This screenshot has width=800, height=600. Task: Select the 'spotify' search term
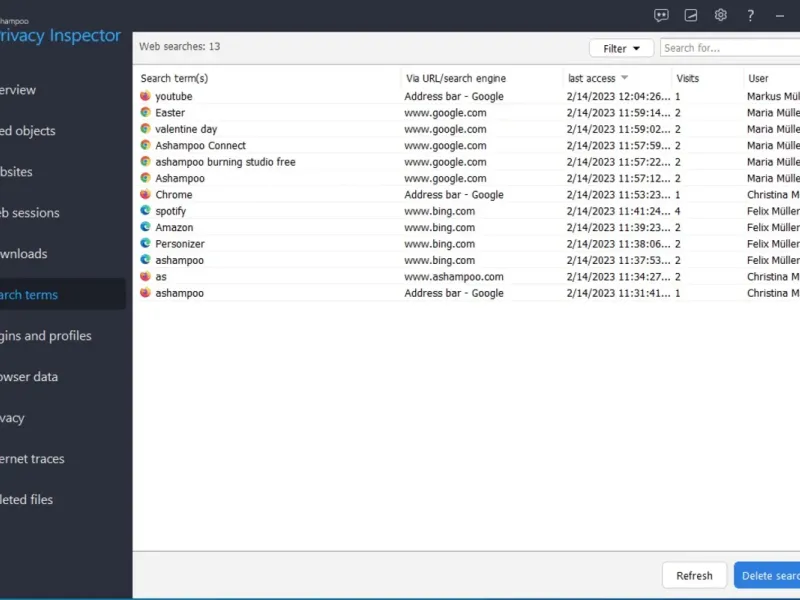click(x=170, y=211)
